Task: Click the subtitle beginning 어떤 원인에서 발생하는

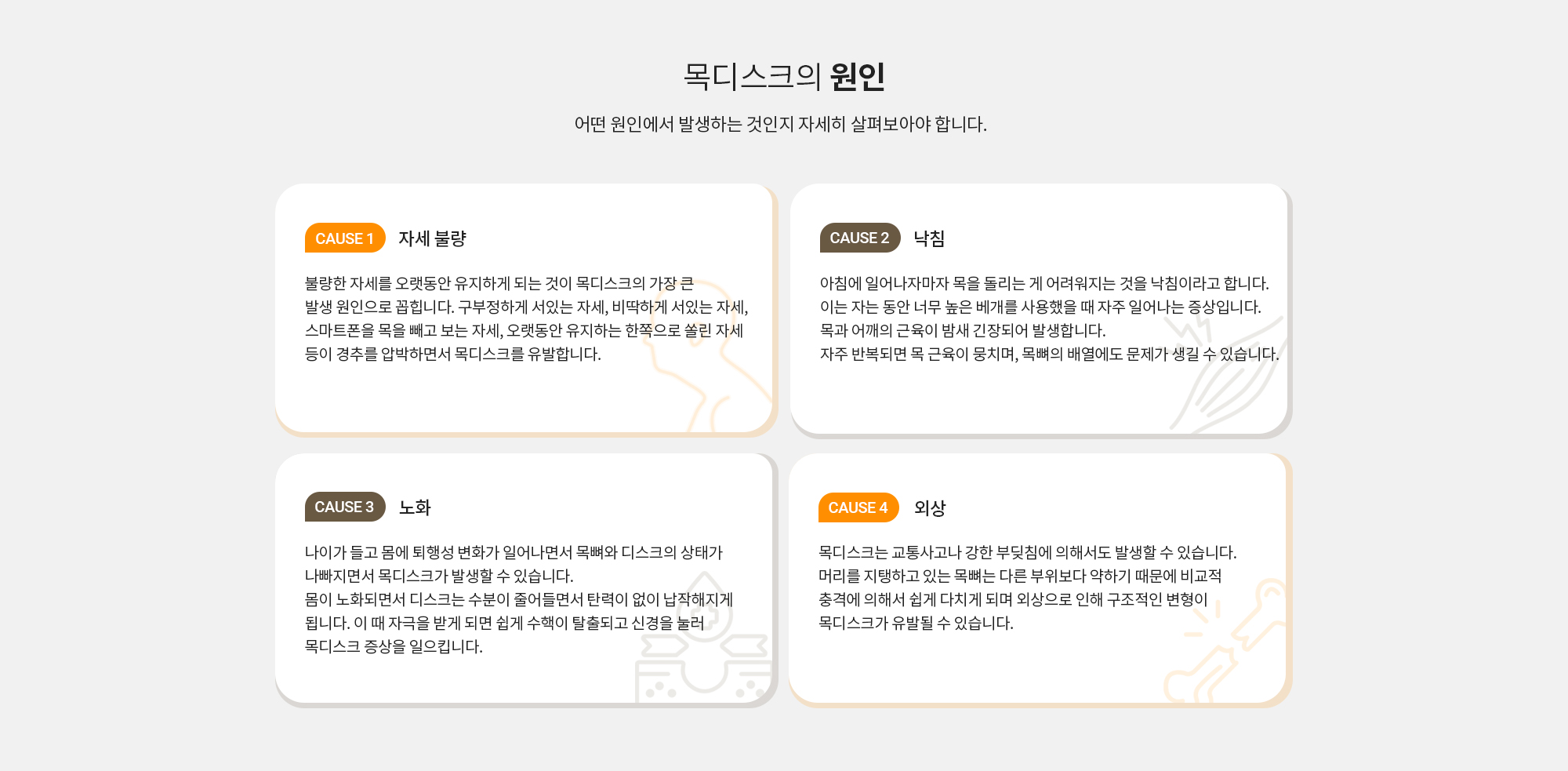Action: click(x=780, y=124)
